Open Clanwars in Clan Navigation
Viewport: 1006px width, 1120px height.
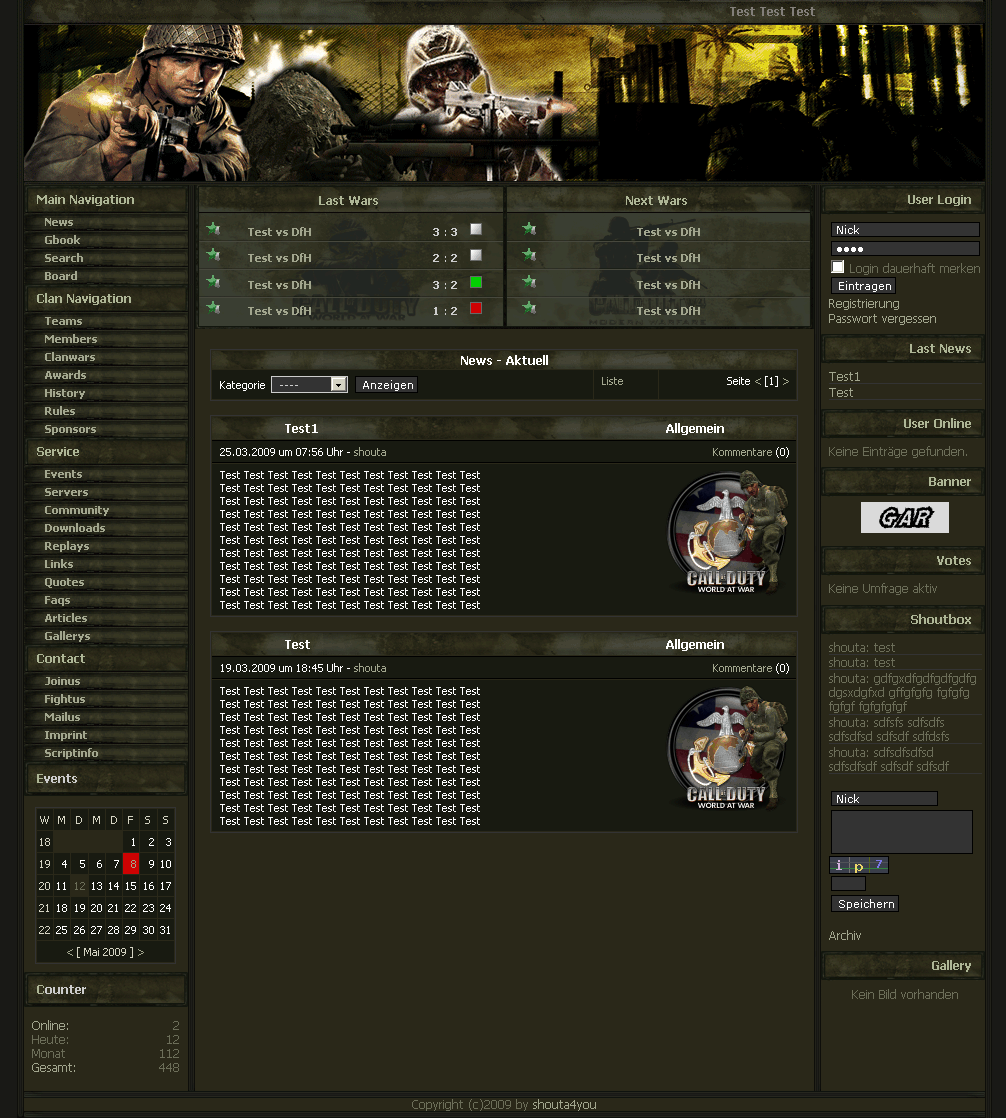point(69,357)
